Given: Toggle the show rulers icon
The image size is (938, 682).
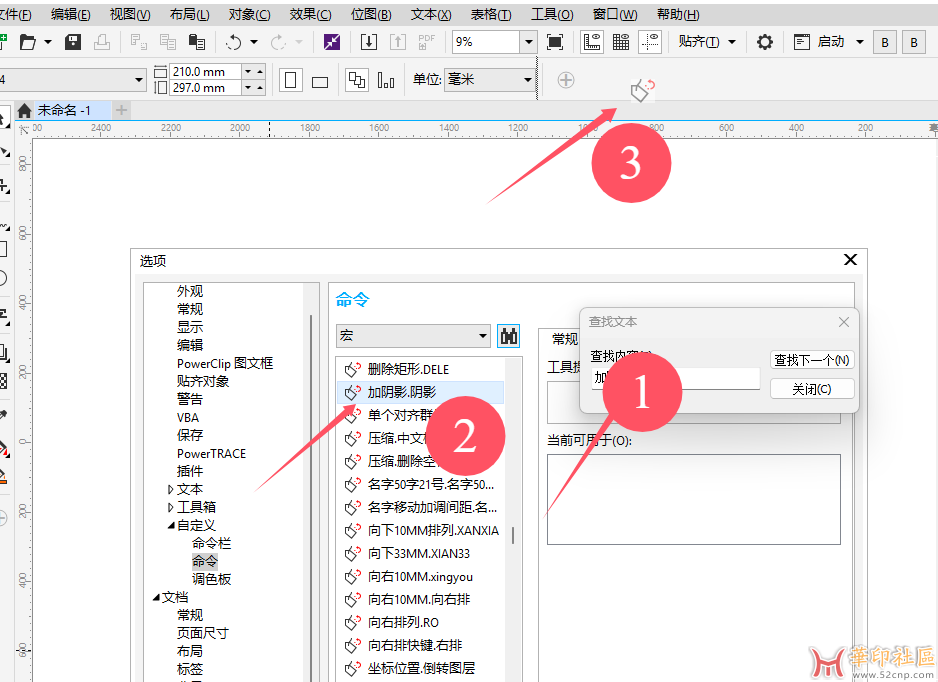Looking at the screenshot, I should [x=592, y=42].
